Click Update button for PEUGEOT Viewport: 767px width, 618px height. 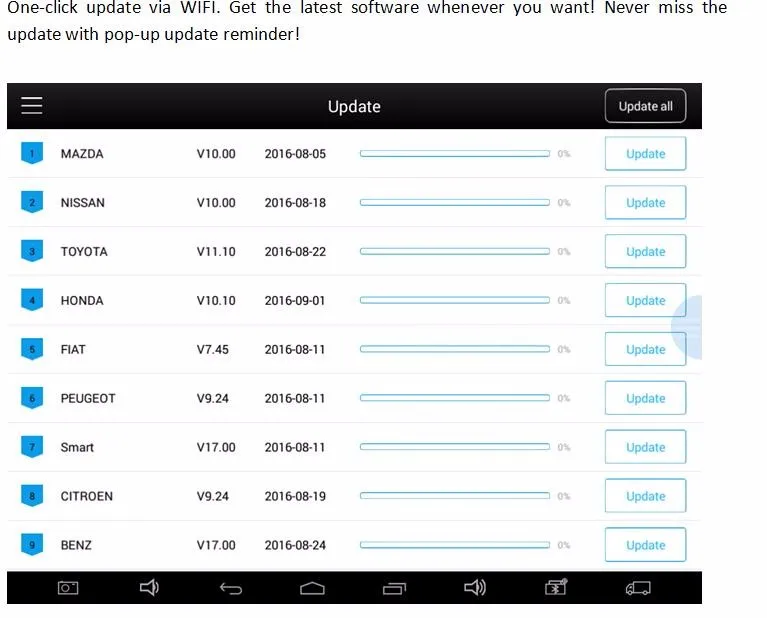645,398
